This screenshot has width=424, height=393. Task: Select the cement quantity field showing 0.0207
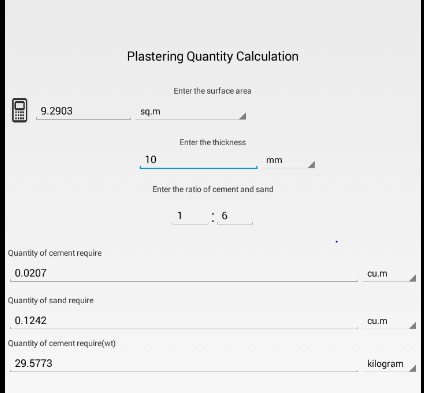184,273
